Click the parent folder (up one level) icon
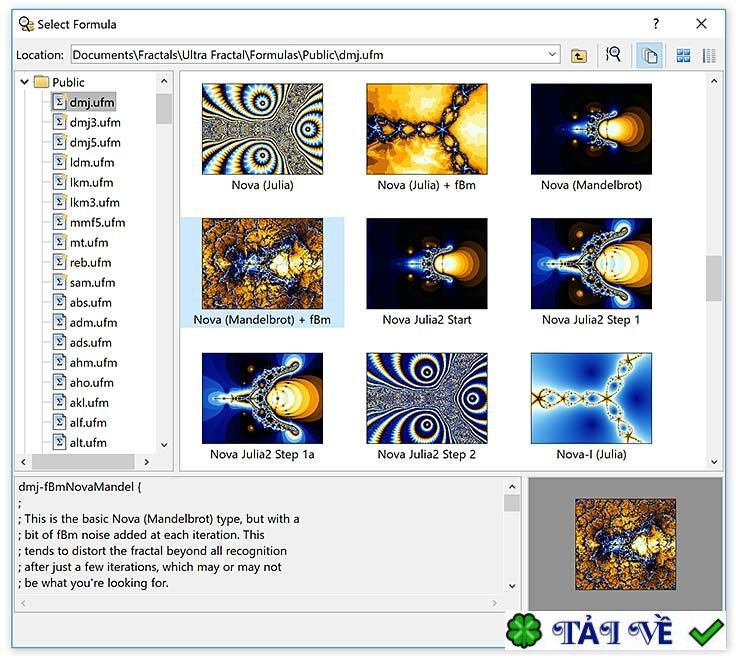The width and height of the screenshot is (736, 660). [579, 56]
